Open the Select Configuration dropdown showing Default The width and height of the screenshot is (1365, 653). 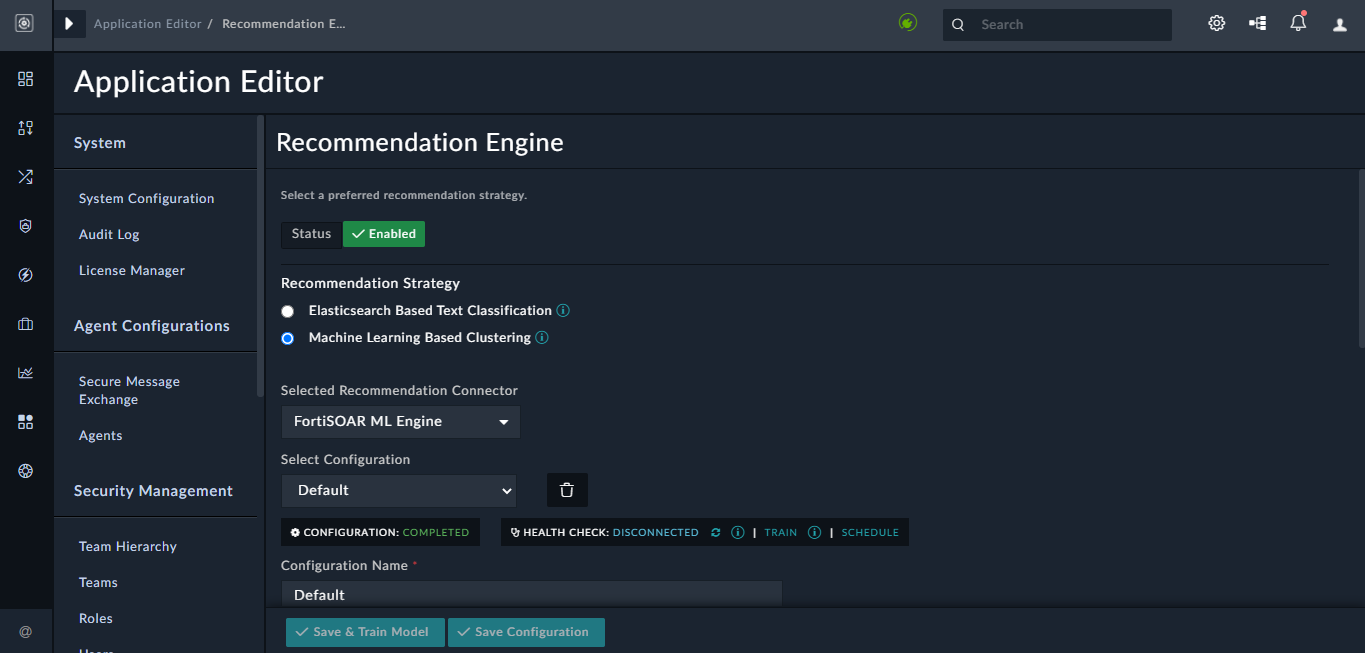[398, 490]
